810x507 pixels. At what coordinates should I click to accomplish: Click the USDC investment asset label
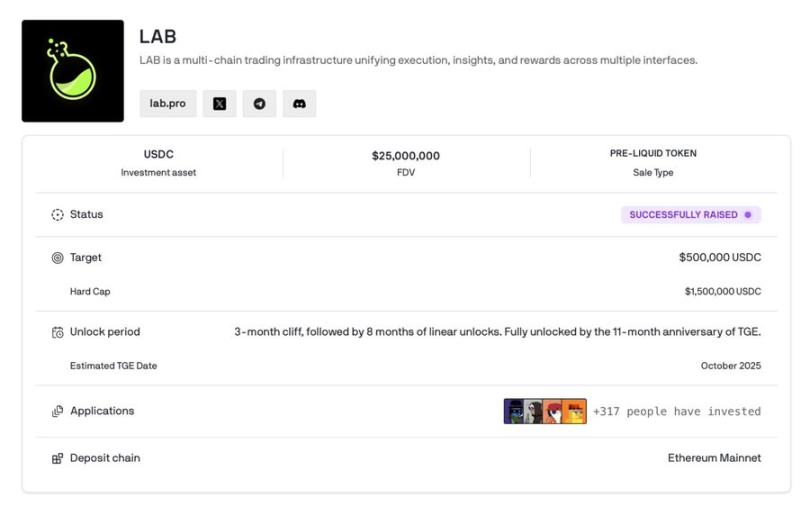[158, 154]
